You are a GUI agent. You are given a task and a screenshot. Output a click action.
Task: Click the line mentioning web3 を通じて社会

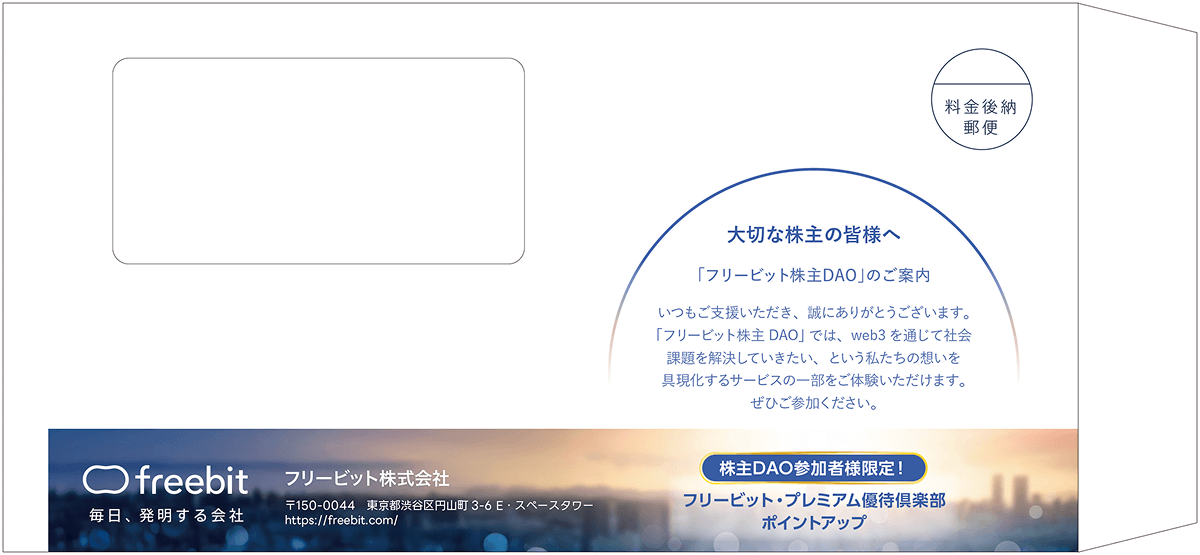click(814, 335)
